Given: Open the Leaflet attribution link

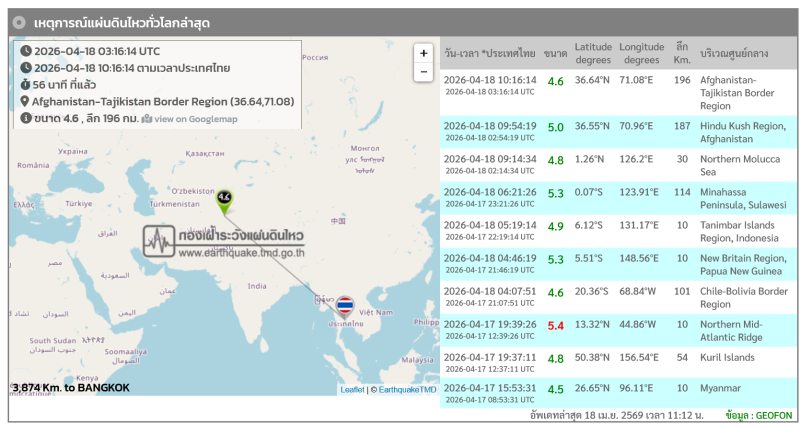Looking at the screenshot, I should click(352, 389).
